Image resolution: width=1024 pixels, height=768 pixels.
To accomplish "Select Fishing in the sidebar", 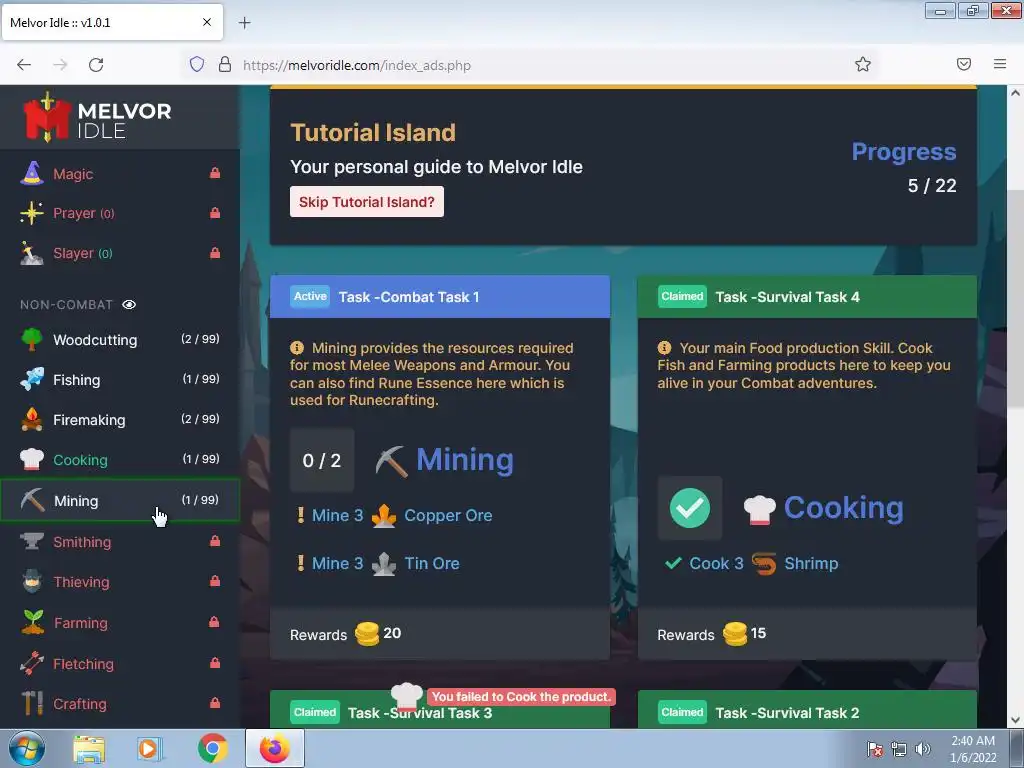I will [x=120, y=379].
